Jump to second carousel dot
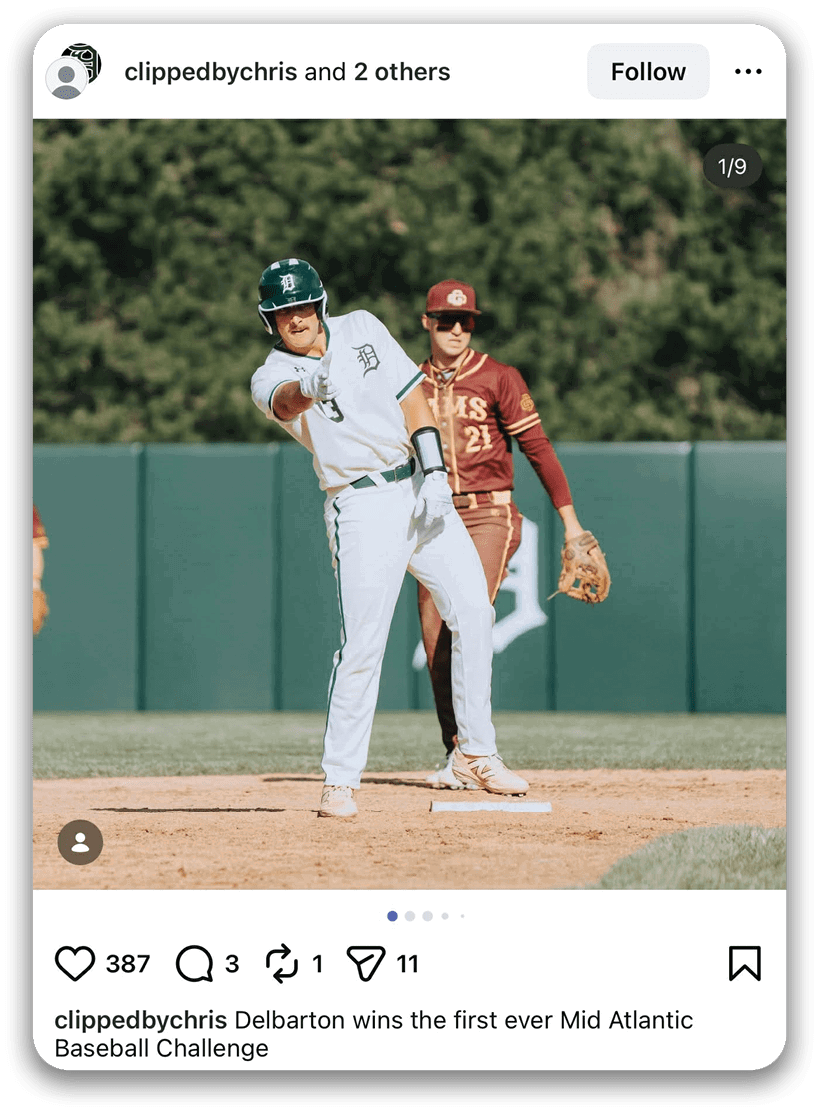The width and height of the screenshot is (819, 1112). pyautogui.click(x=410, y=916)
